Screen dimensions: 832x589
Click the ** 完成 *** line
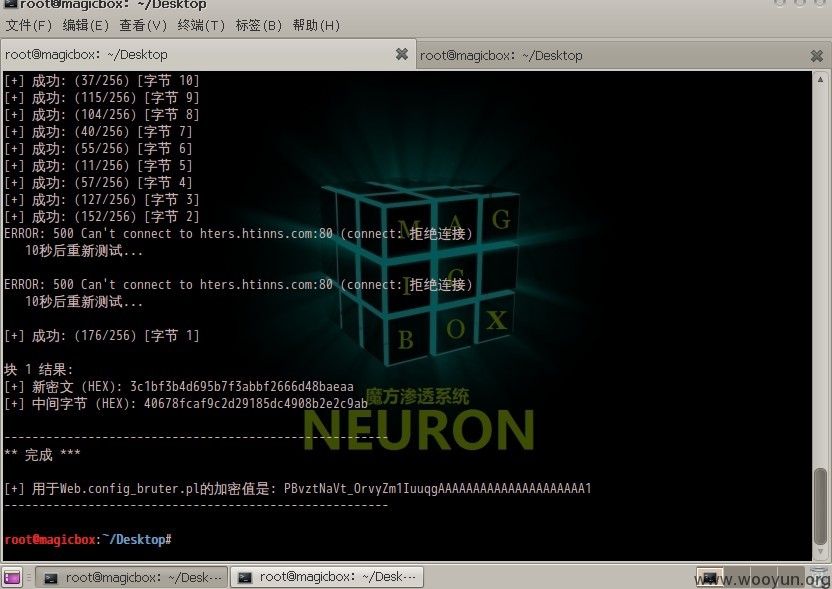42,454
